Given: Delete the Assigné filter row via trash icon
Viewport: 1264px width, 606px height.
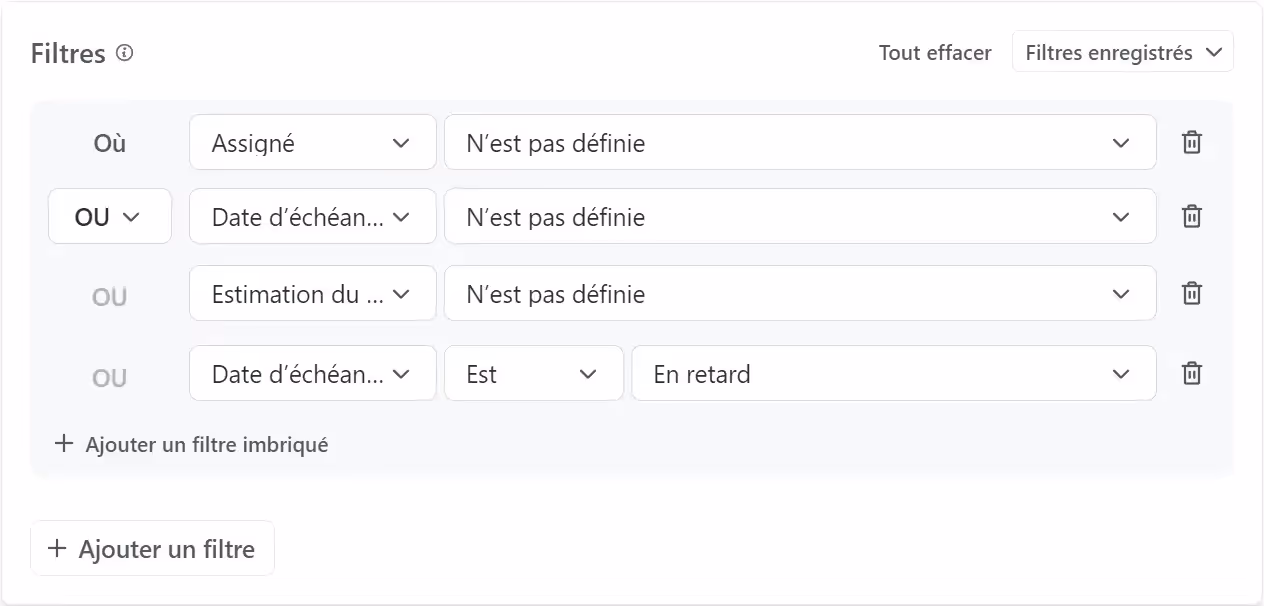Looking at the screenshot, I should (1191, 142).
